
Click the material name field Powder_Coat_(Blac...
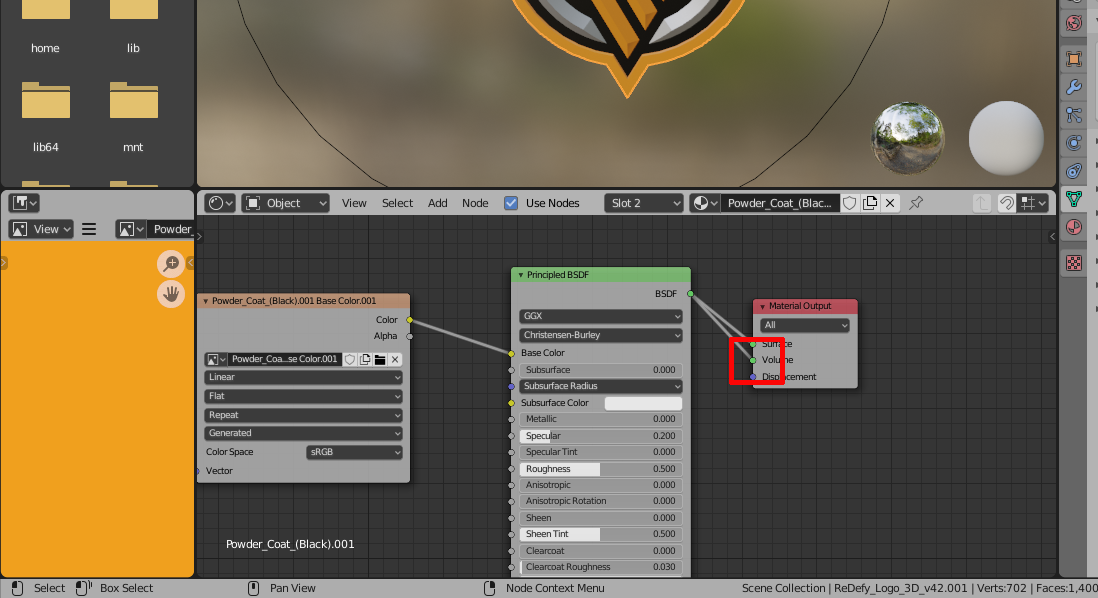(779, 203)
